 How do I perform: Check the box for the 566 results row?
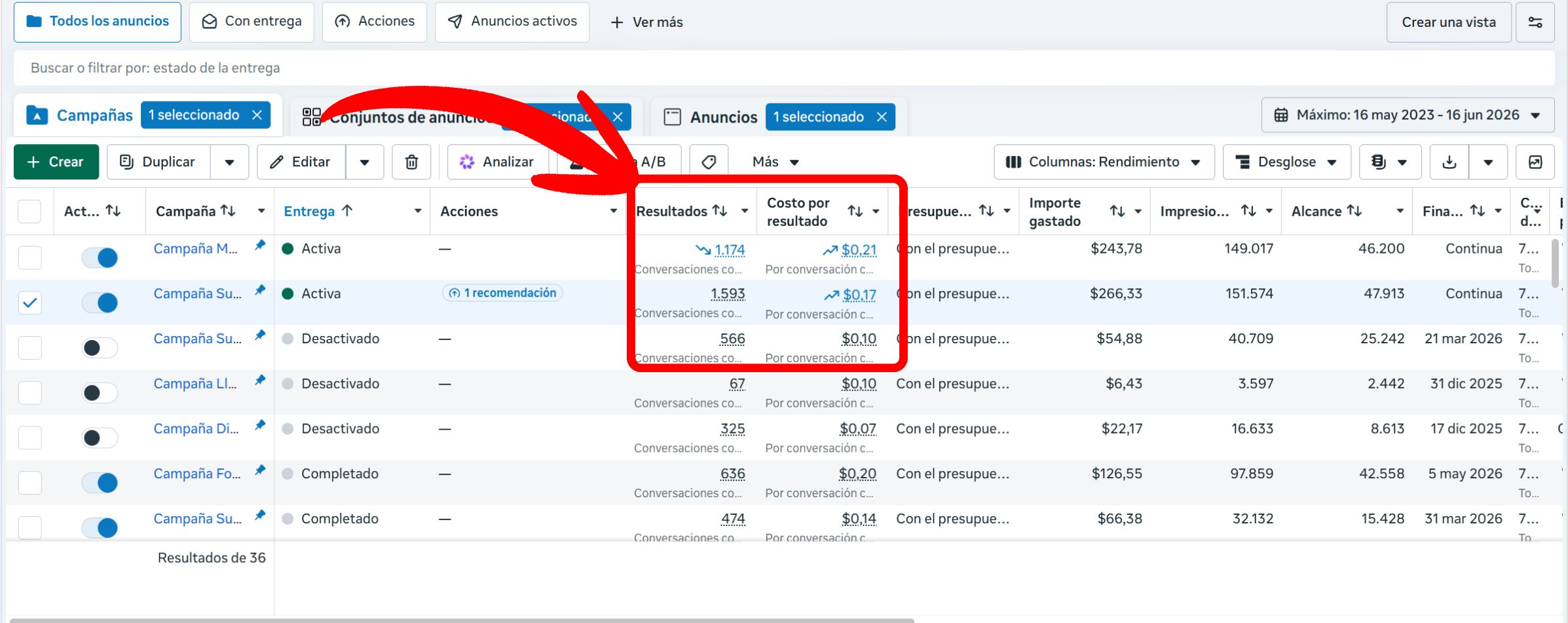[x=29, y=348]
